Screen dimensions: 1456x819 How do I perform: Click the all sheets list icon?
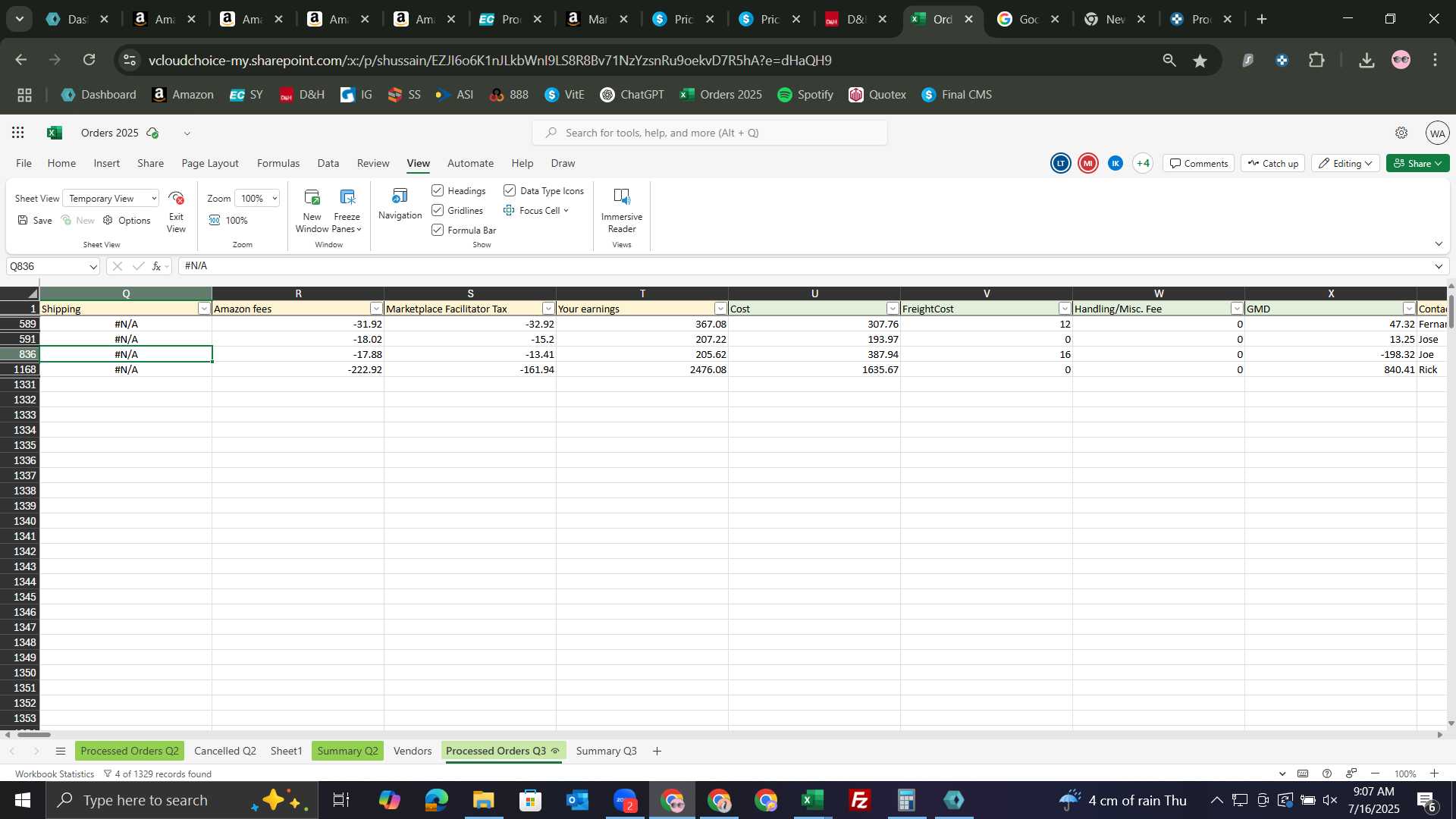click(x=61, y=751)
